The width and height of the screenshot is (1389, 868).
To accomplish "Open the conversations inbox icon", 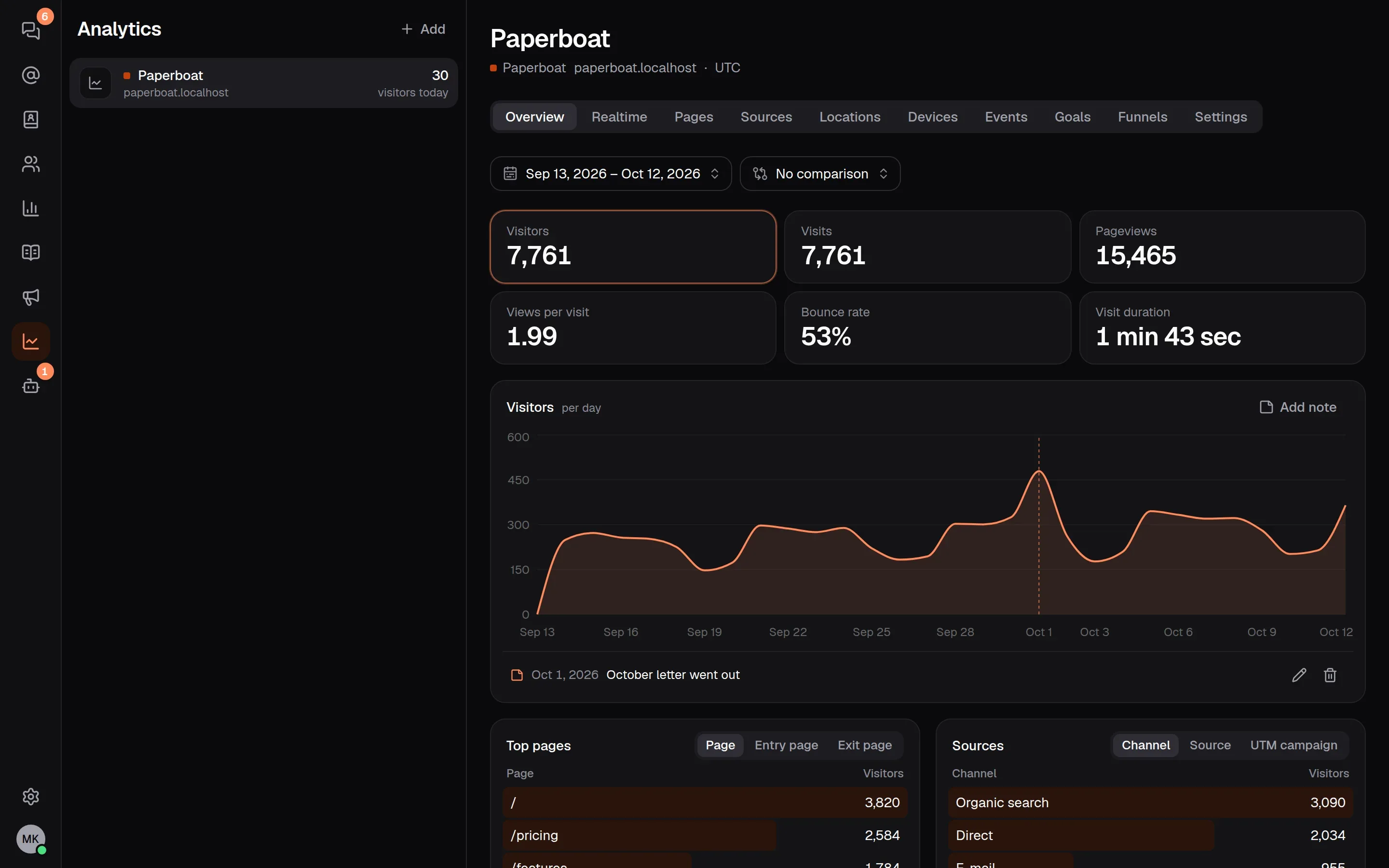I will pyautogui.click(x=30, y=30).
